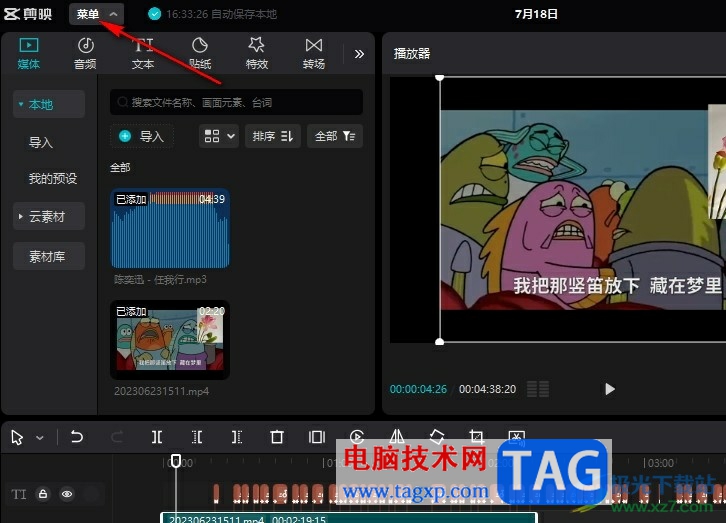Switch to the 特效 effects tab
726x523 pixels.
pyautogui.click(x=257, y=54)
